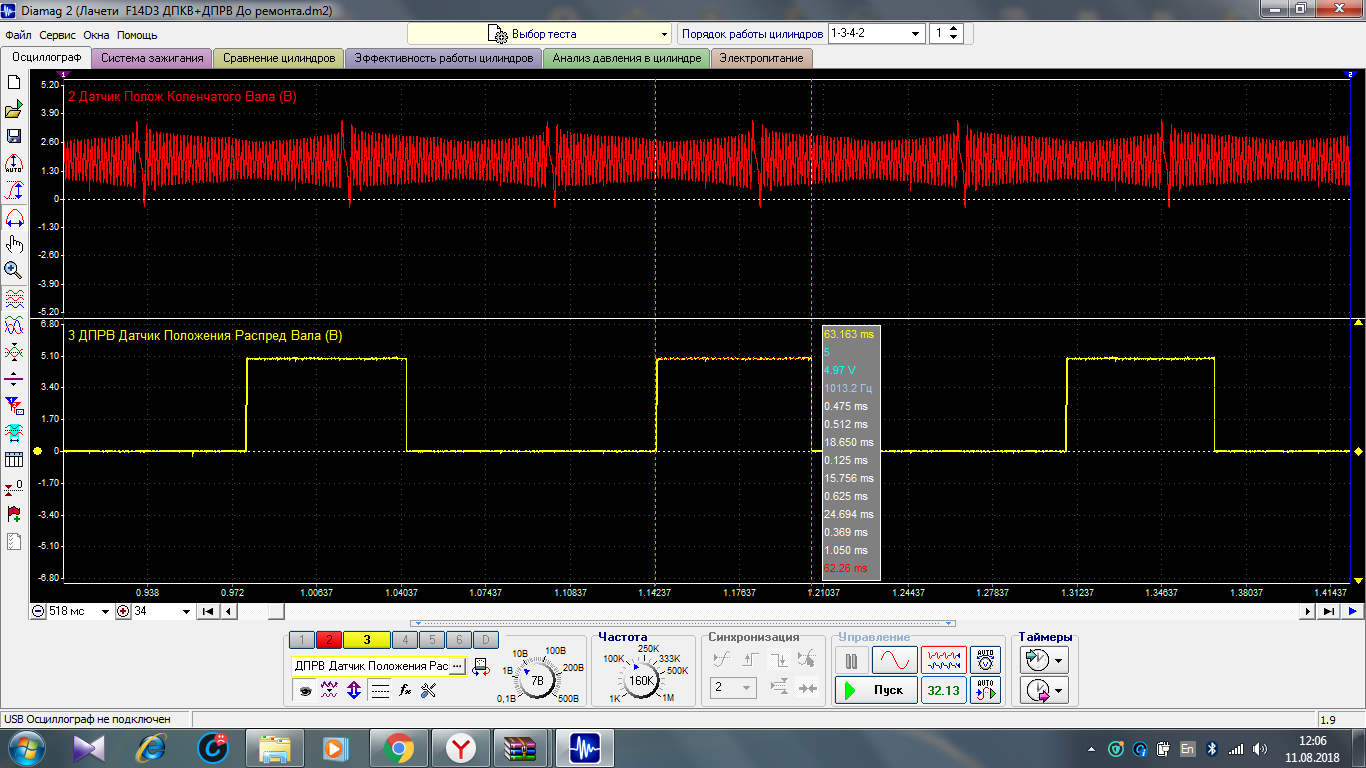Click the AUTO scale icon in the left toolbar
This screenshot has height=768, width=1366.
14,163
